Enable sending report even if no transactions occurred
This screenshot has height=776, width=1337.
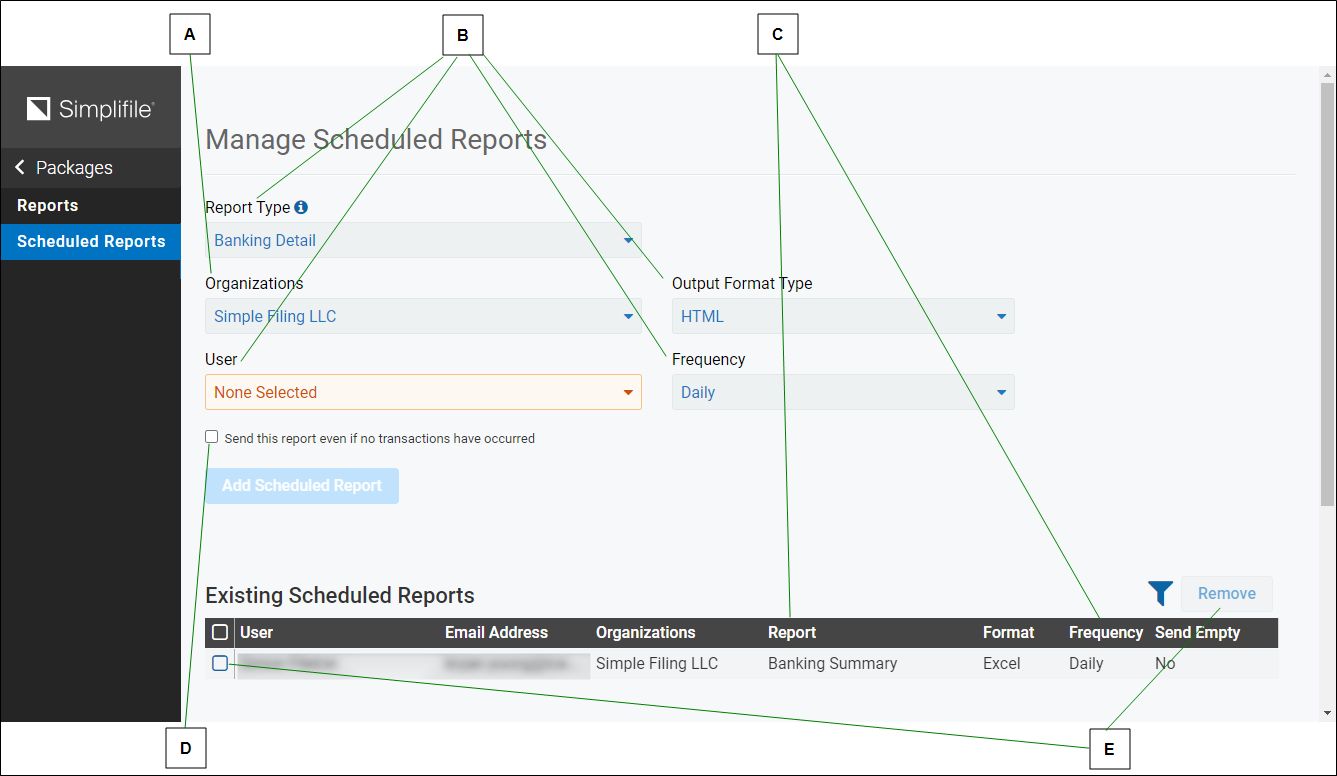tap(211, 436)
